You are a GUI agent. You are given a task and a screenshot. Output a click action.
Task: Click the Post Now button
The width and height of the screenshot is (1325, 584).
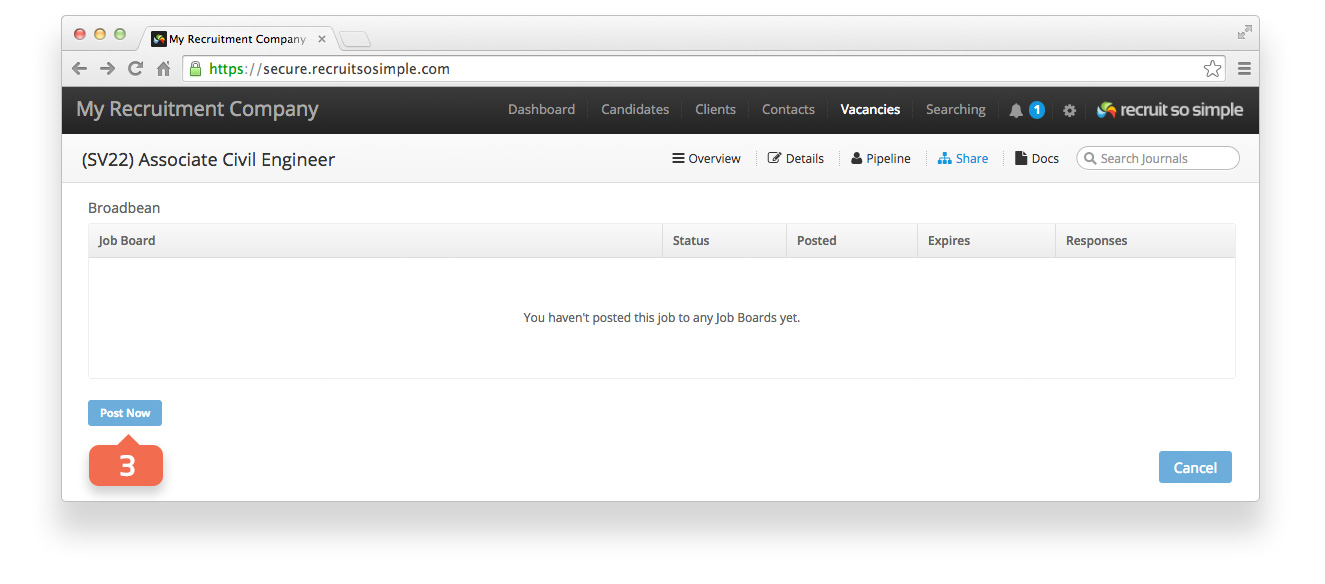[x=125, y=413]
